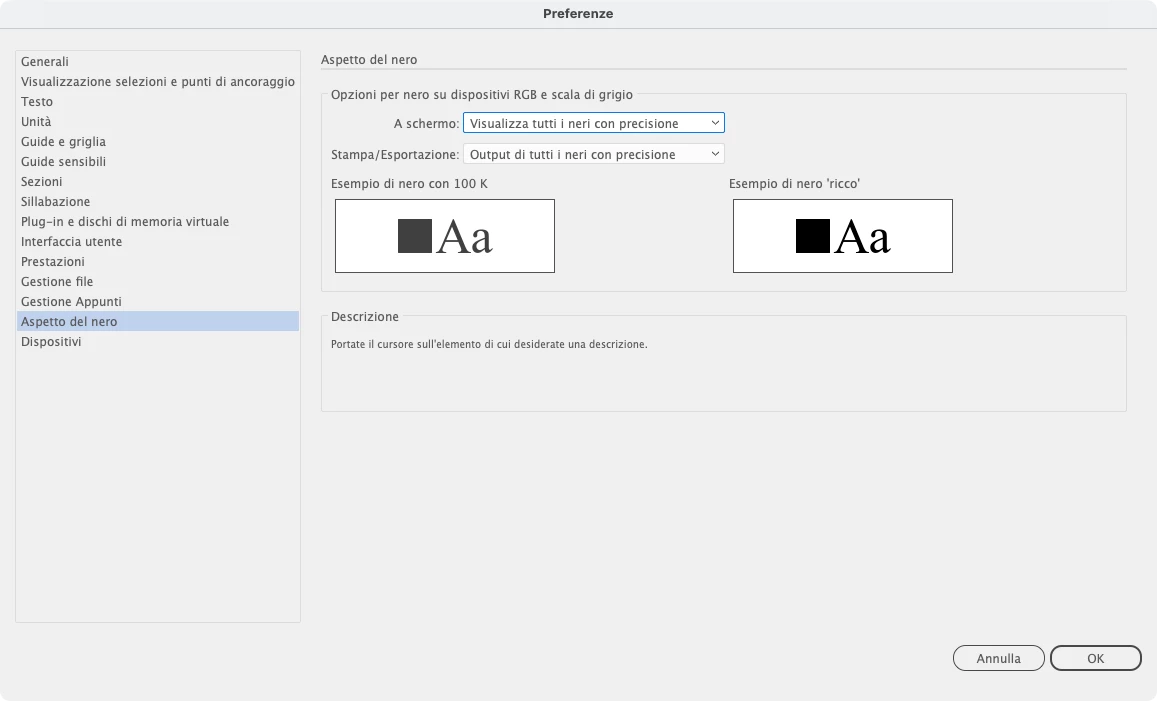The width and height of the screenshot is (1157, 701).
Task: Open the Testo preferences section
Action: (x=157, y=102)
